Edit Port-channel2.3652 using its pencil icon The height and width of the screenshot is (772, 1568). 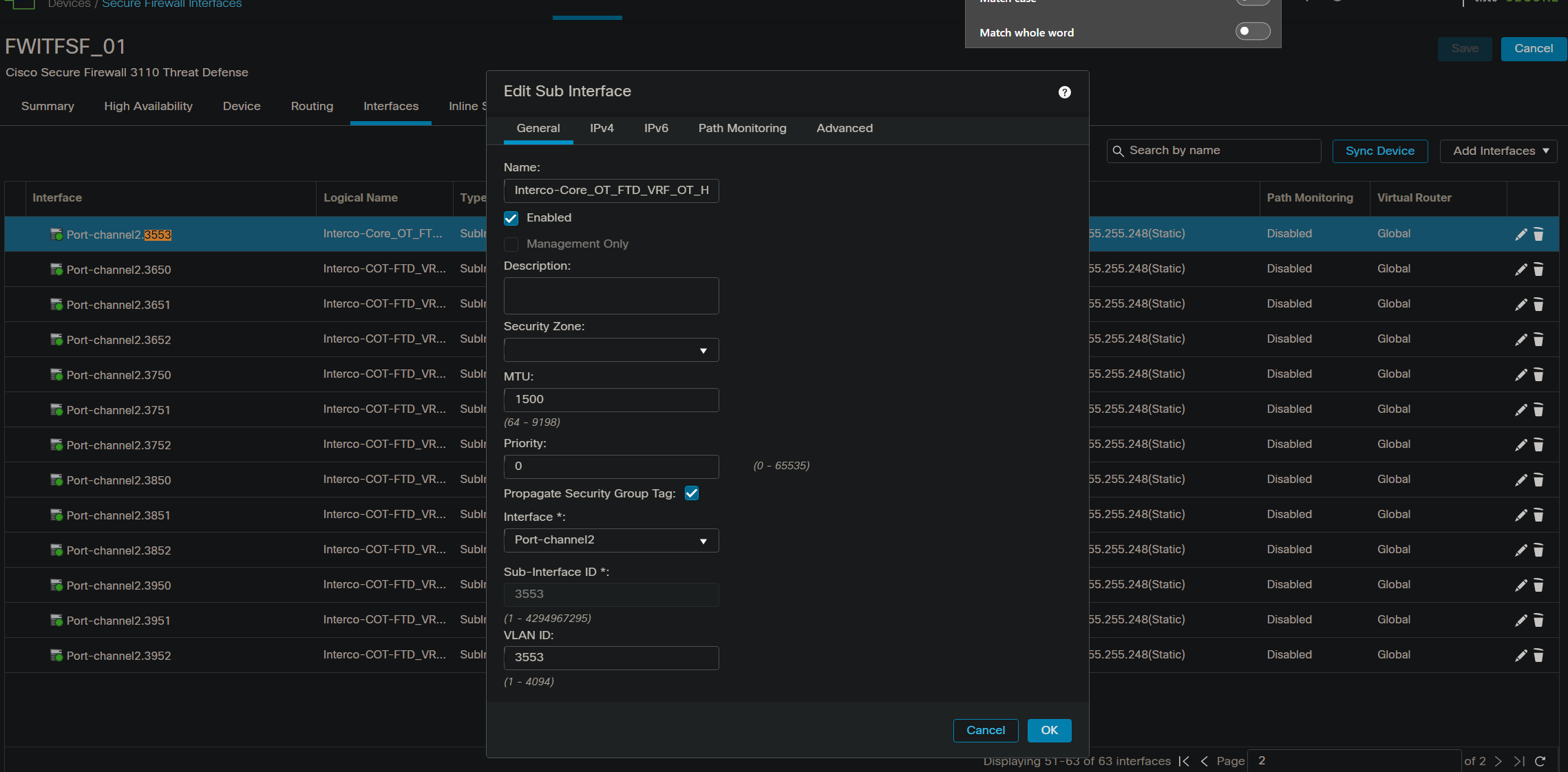(1521, 340)
